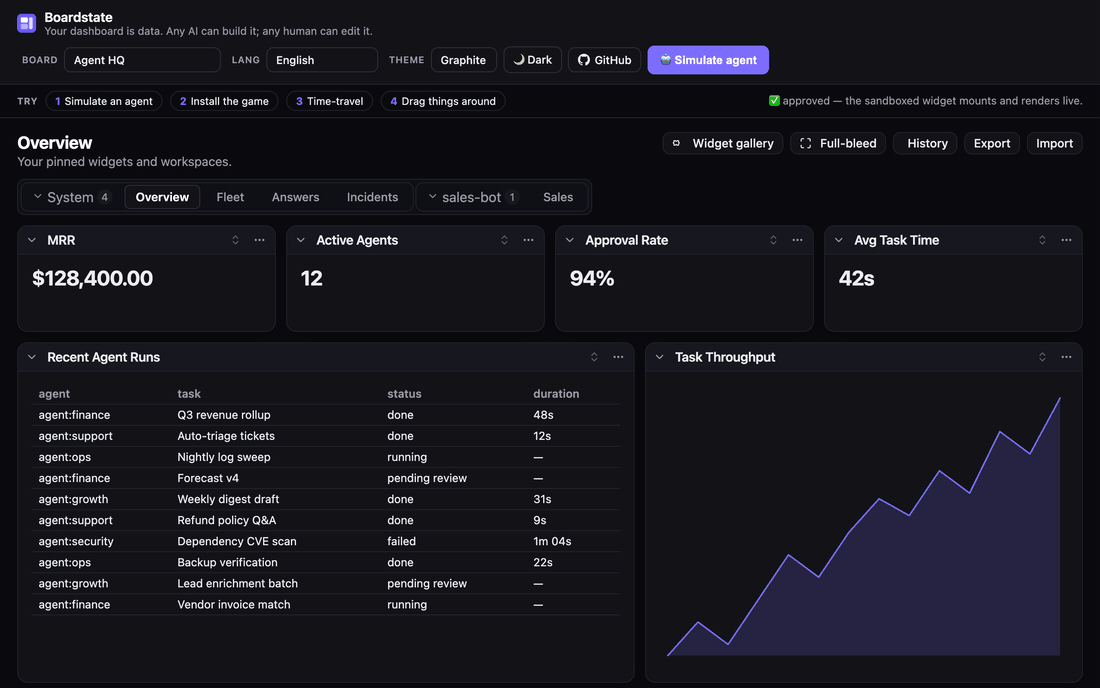
Task: Collapse the sales-bot workspace group
Action: pos(432,197)
